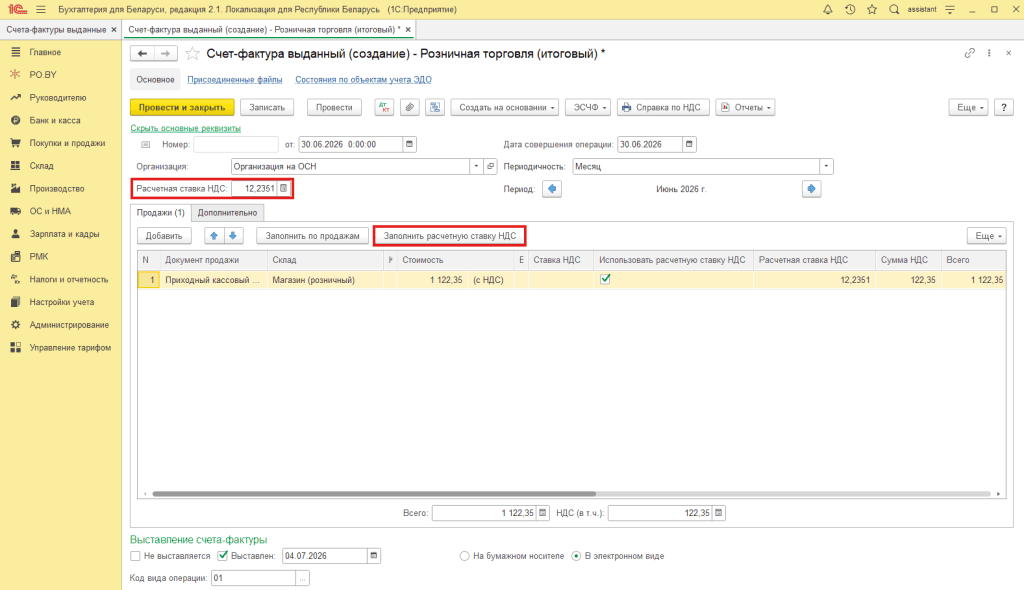This screenshot has height=590, width=1024.
Task: Click the horizontal scrollbar of the table
Action: click(374, 494)
